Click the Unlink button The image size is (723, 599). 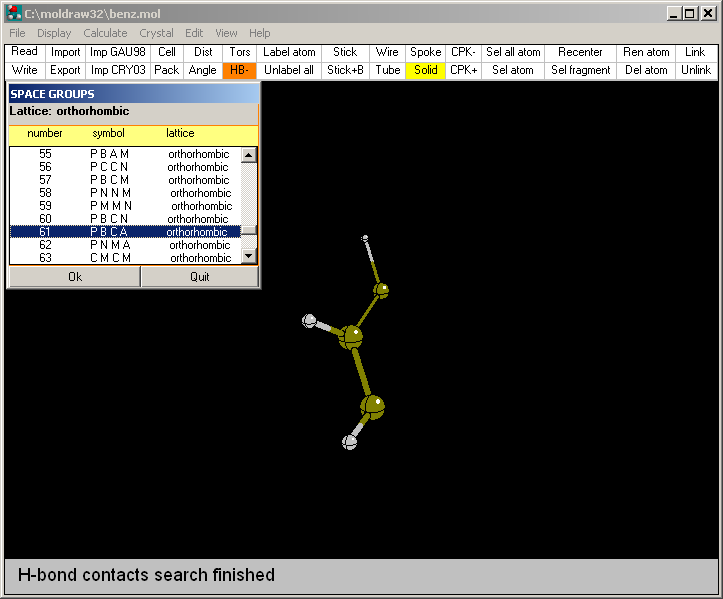(x=696, y=70)
